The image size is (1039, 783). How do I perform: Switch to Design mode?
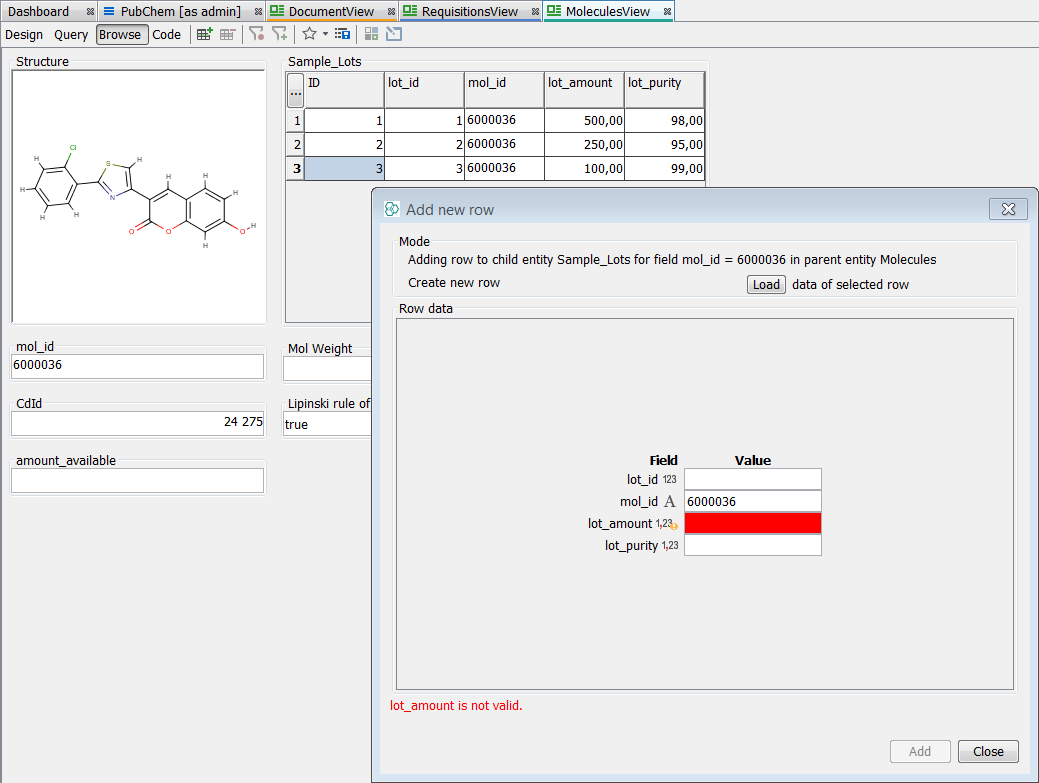(x=24, y=33)
